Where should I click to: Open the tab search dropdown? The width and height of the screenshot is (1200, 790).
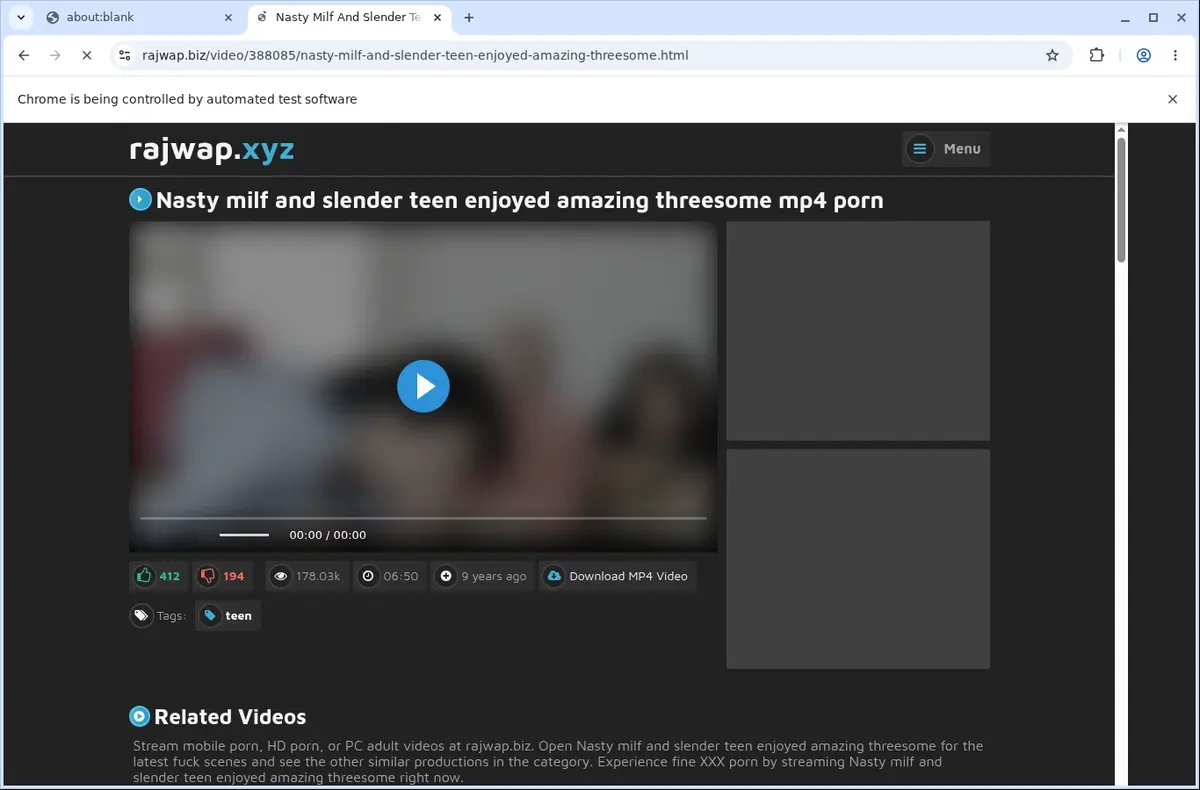pos(20,17)
